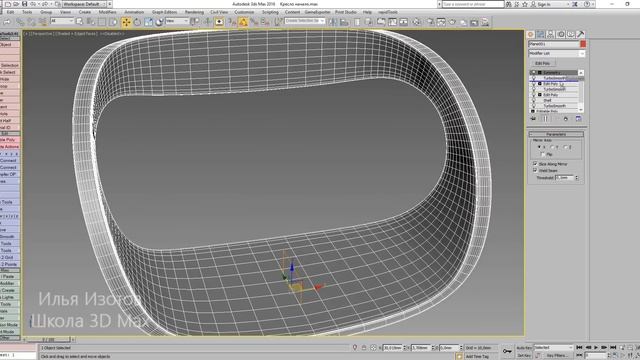Toggle the Auto Key button
Viewport: 640px width, 360px height.
524,348
